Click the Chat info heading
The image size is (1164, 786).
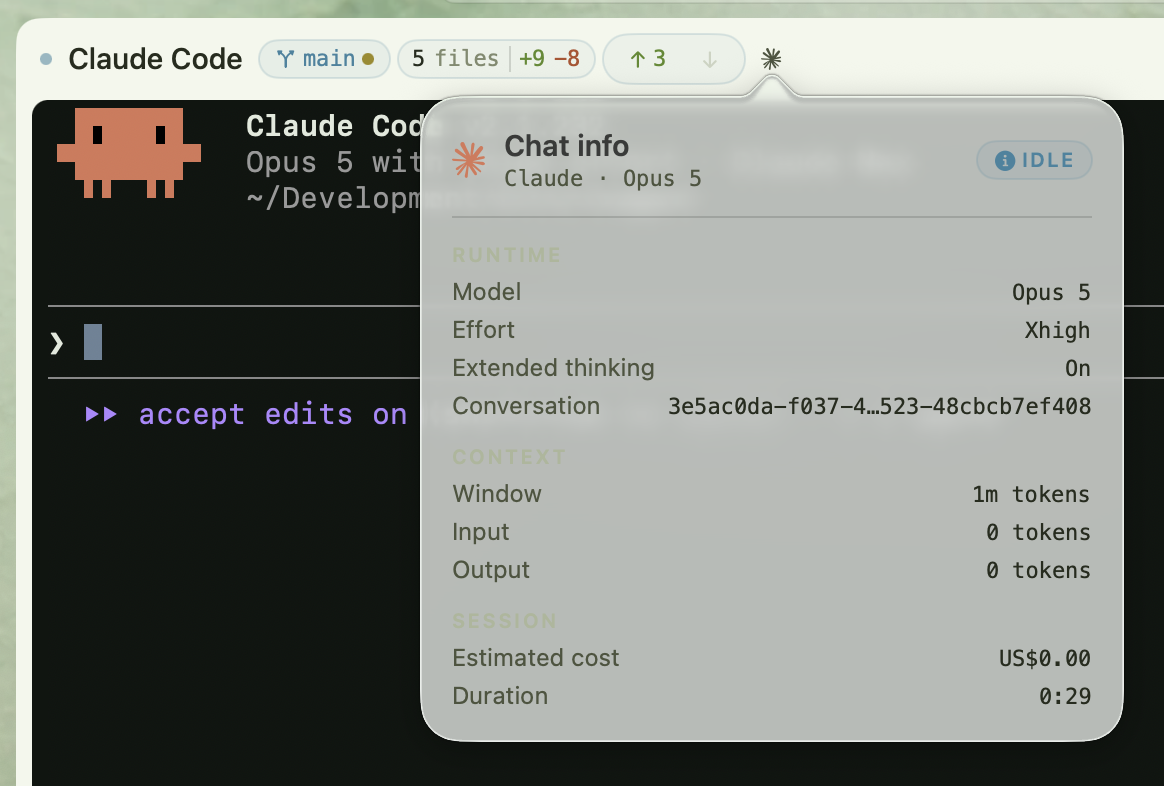(x=566, y=146)
